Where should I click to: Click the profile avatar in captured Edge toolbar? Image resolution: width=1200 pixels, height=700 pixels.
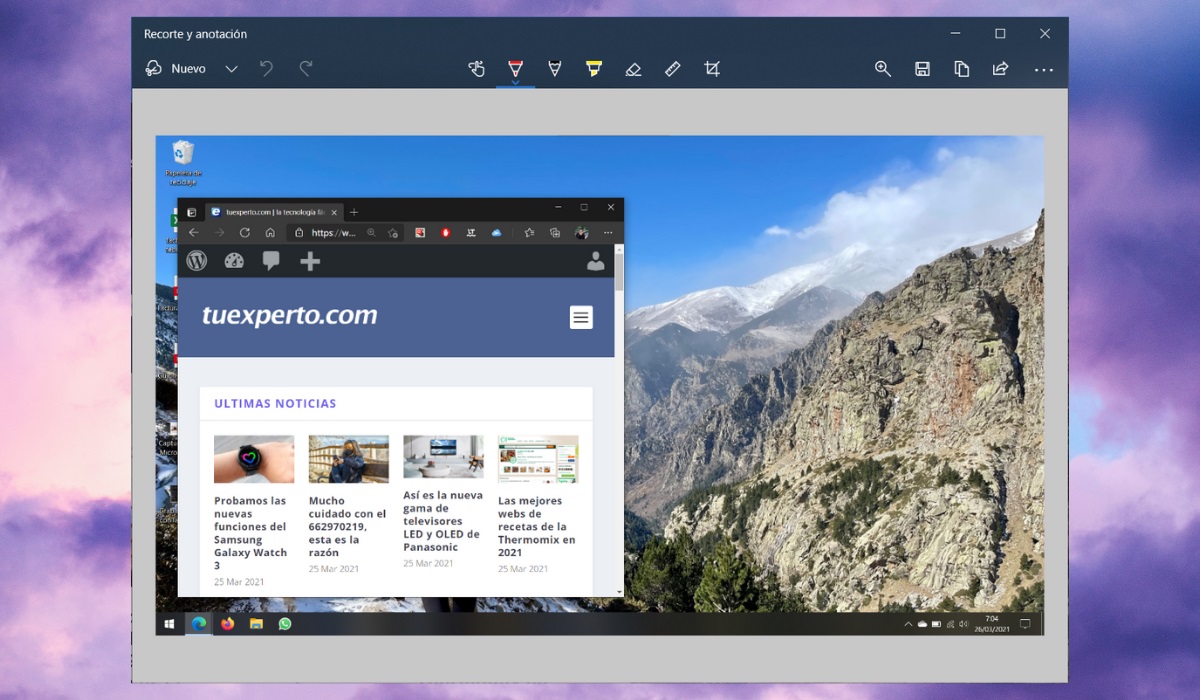581,233
